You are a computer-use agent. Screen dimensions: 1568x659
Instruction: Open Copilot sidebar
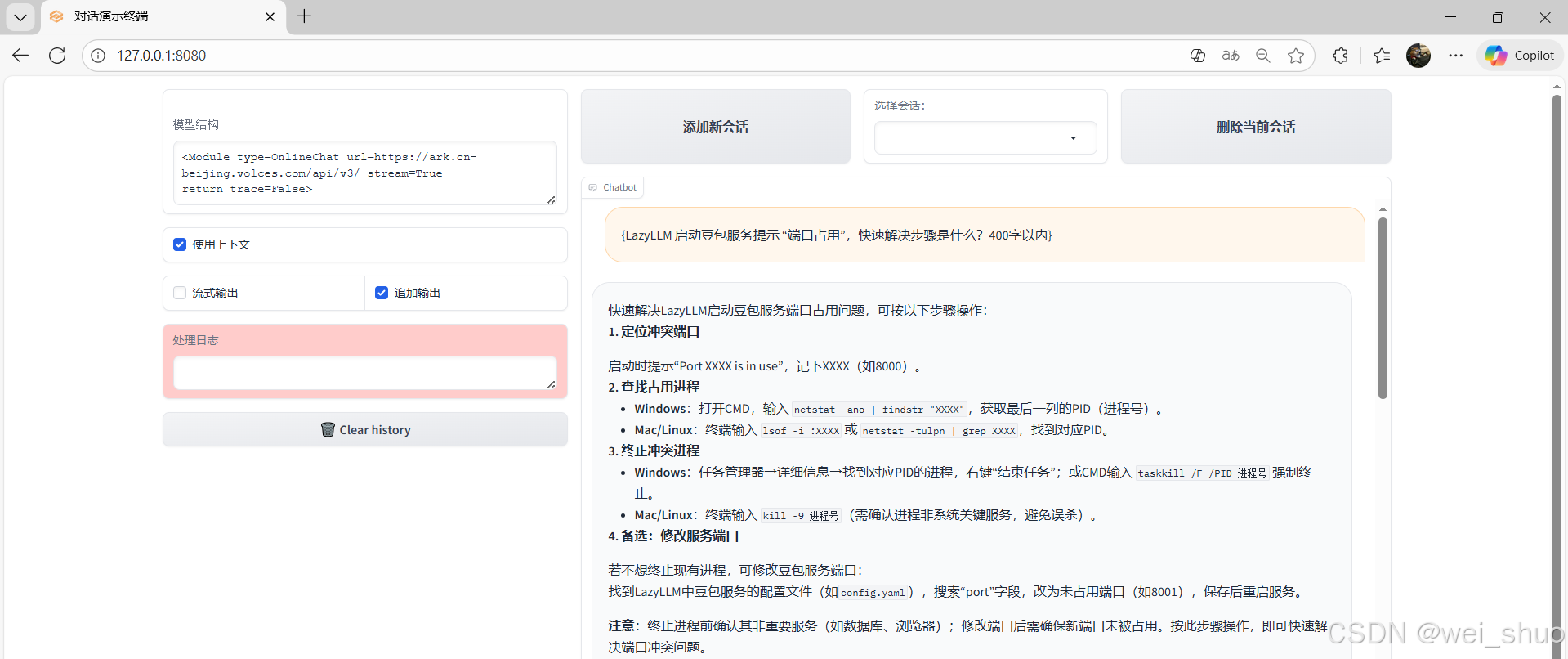(1520, 56)
